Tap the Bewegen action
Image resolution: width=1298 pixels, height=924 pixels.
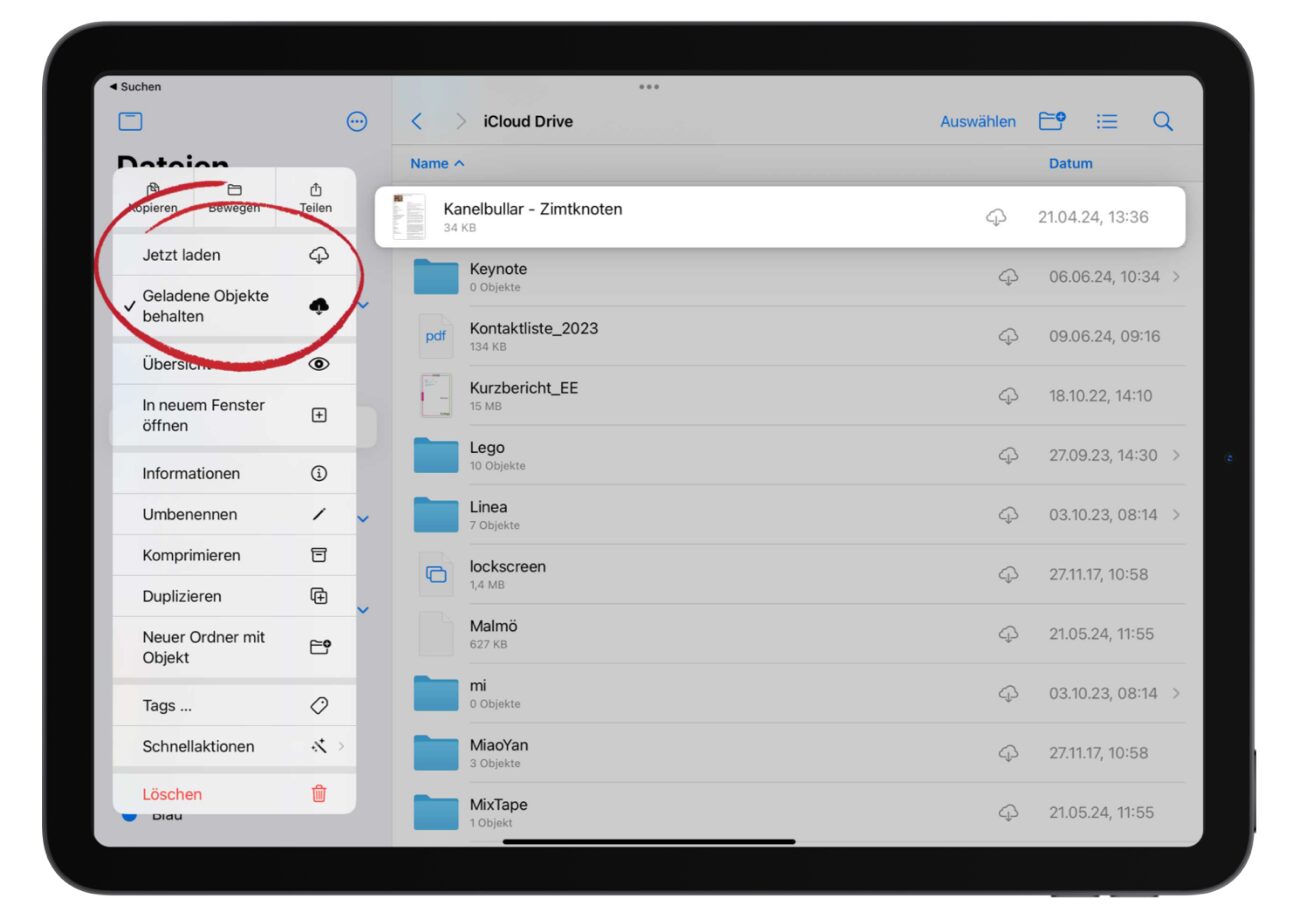click(234, 198)
